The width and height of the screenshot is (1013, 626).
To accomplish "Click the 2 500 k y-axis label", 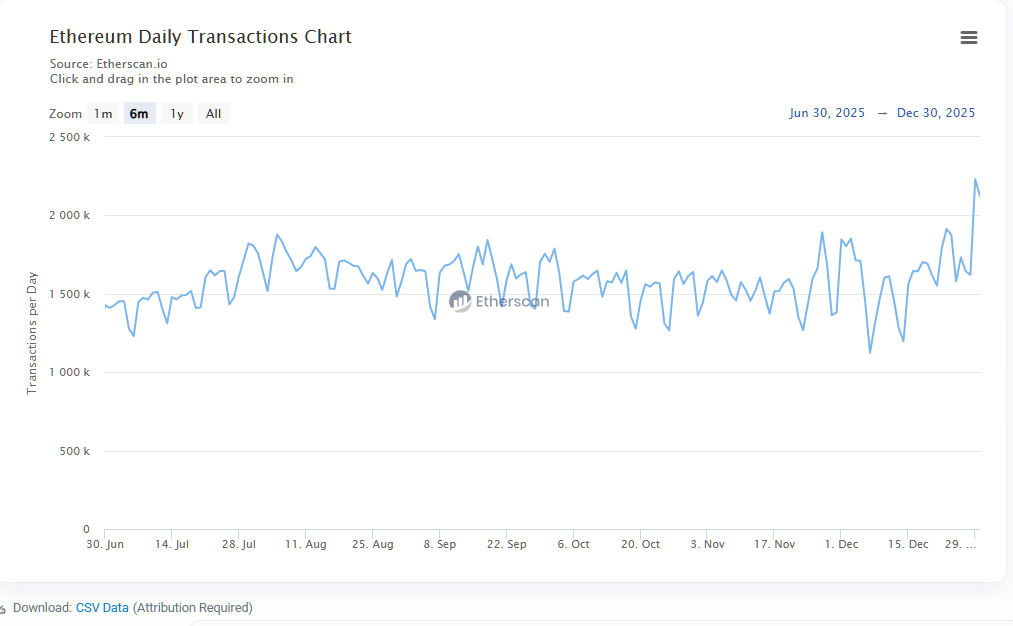I will coord(67,137).
